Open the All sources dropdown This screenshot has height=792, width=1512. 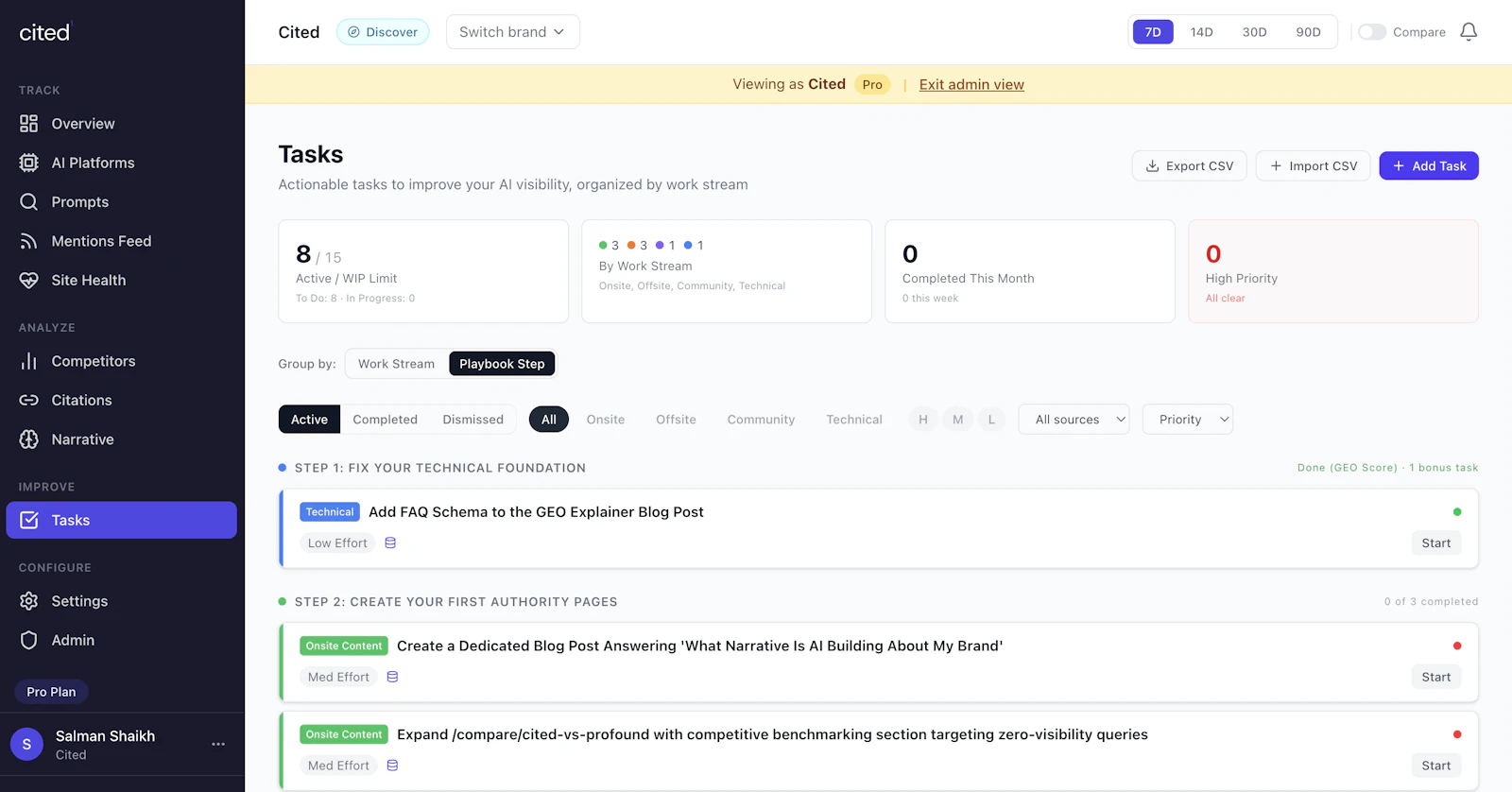1074,420
